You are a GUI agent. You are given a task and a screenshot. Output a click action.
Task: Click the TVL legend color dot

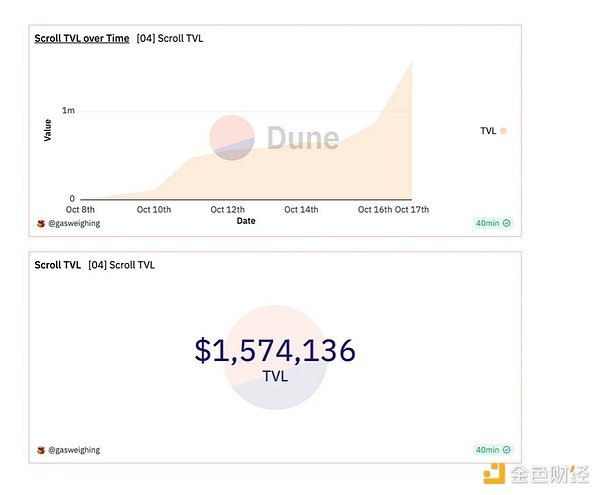click(503, 130)
